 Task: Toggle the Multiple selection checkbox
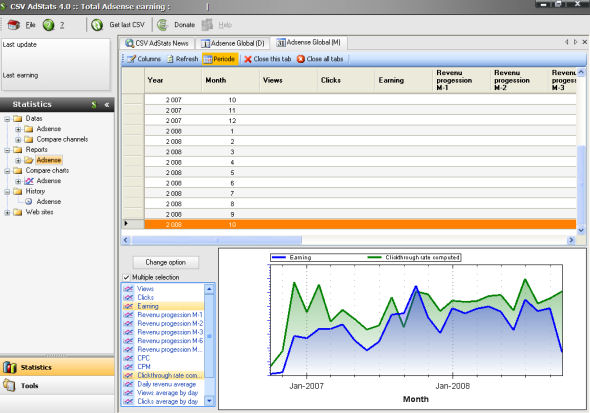pyautogui.click(x=126, y=277)
